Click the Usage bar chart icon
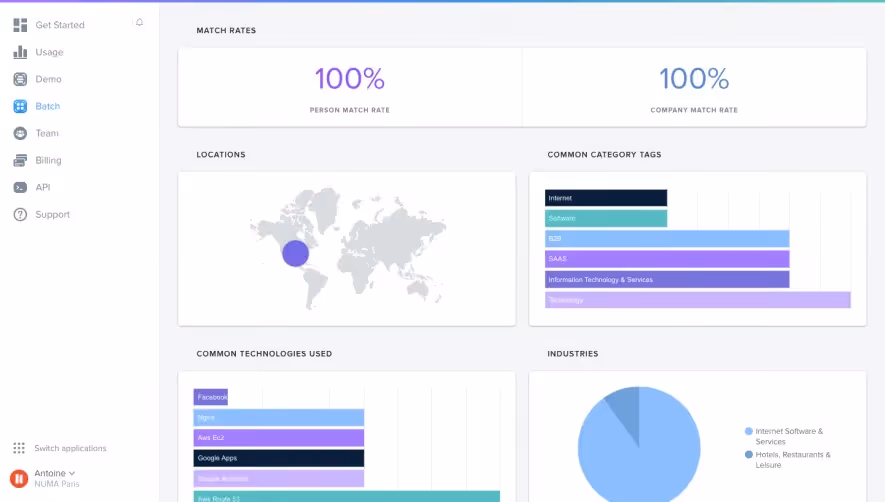The image size is (885, 502). click(x=20, y=52)
